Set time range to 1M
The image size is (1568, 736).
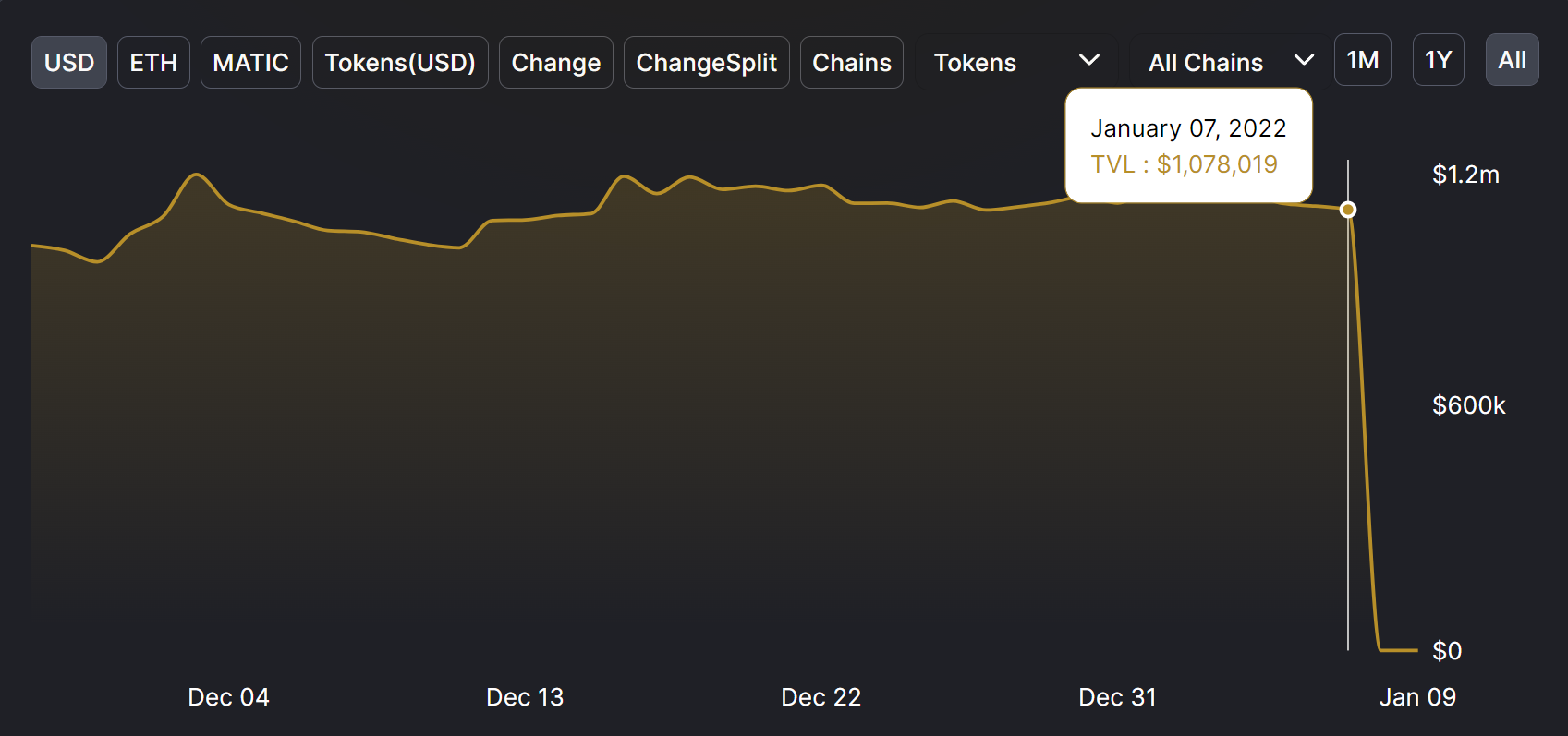pos(1362,60)
